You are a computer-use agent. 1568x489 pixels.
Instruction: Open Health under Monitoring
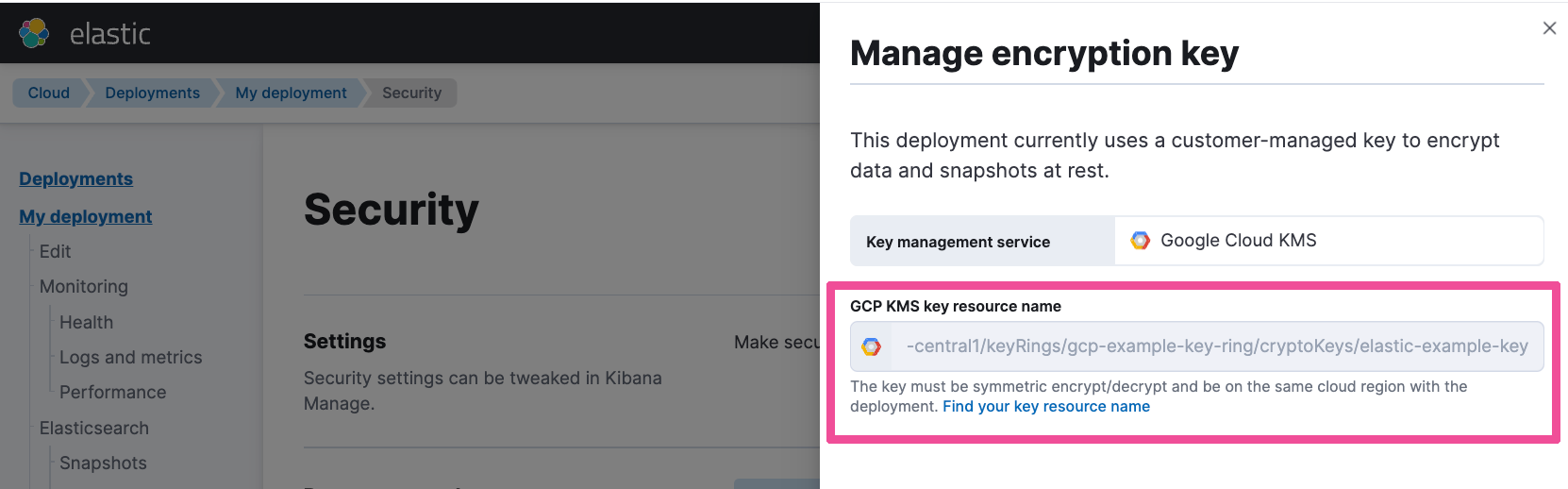[x=86, y=322]
